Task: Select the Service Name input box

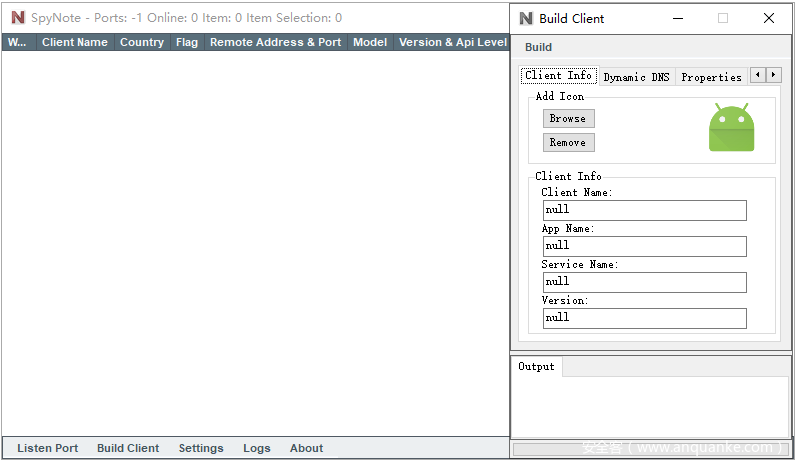Action: tap(644, 282)
